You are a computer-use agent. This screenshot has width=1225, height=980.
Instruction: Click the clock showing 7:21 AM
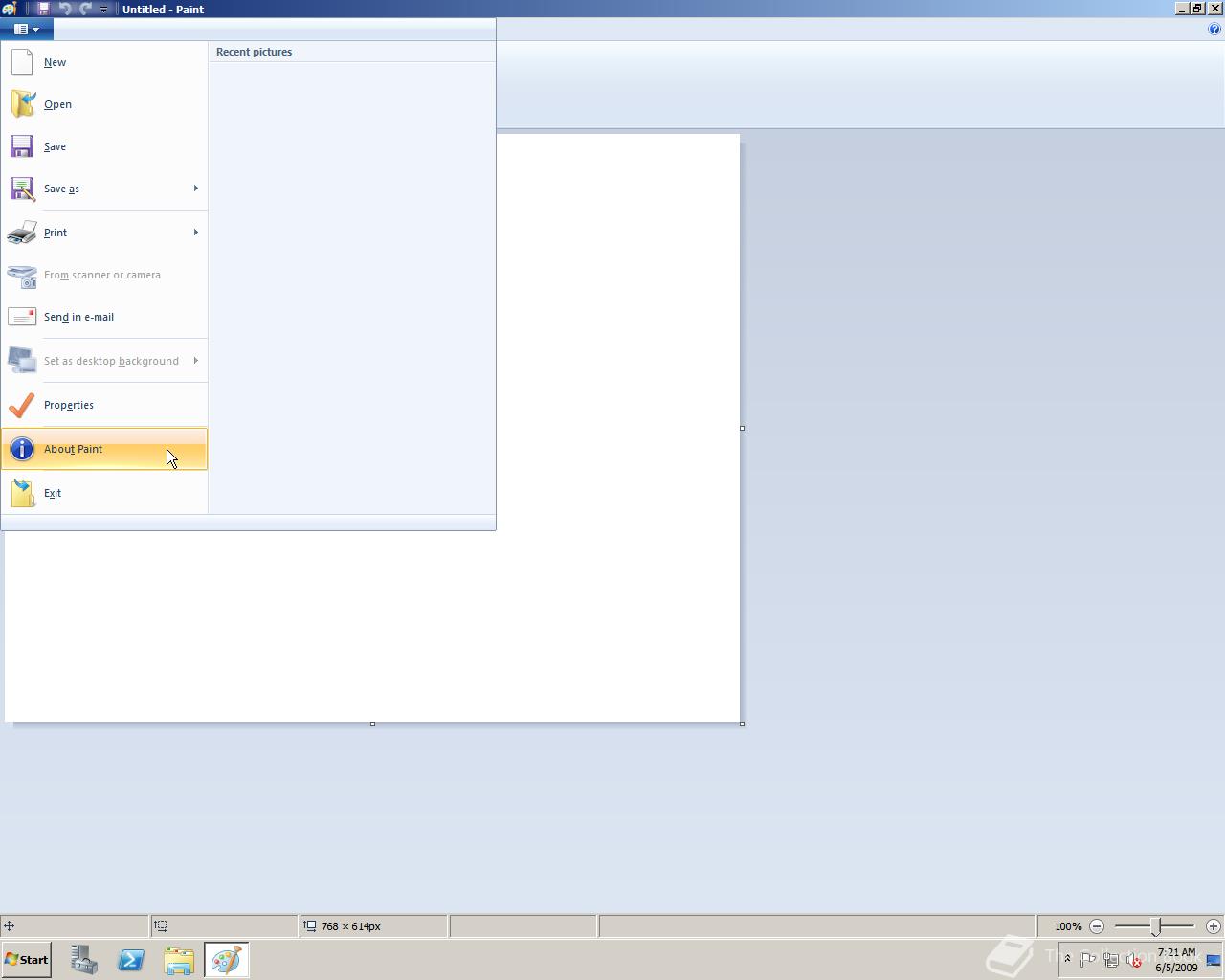point(1176,960)
